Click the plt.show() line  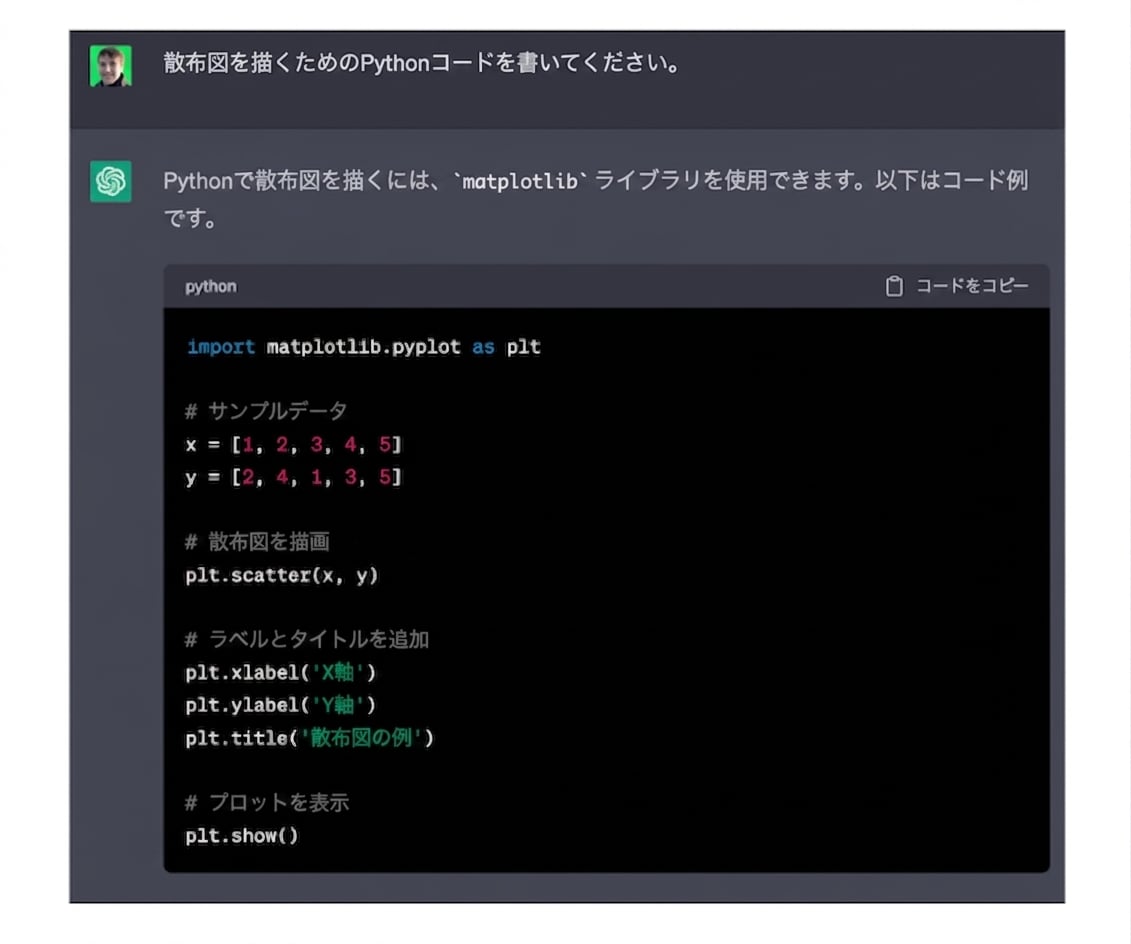click(x=242, y=836)
